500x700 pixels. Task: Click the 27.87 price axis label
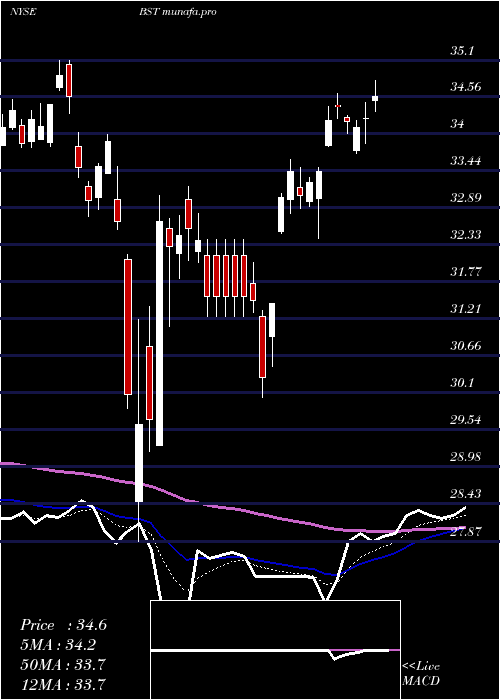(x=465, y=533)
